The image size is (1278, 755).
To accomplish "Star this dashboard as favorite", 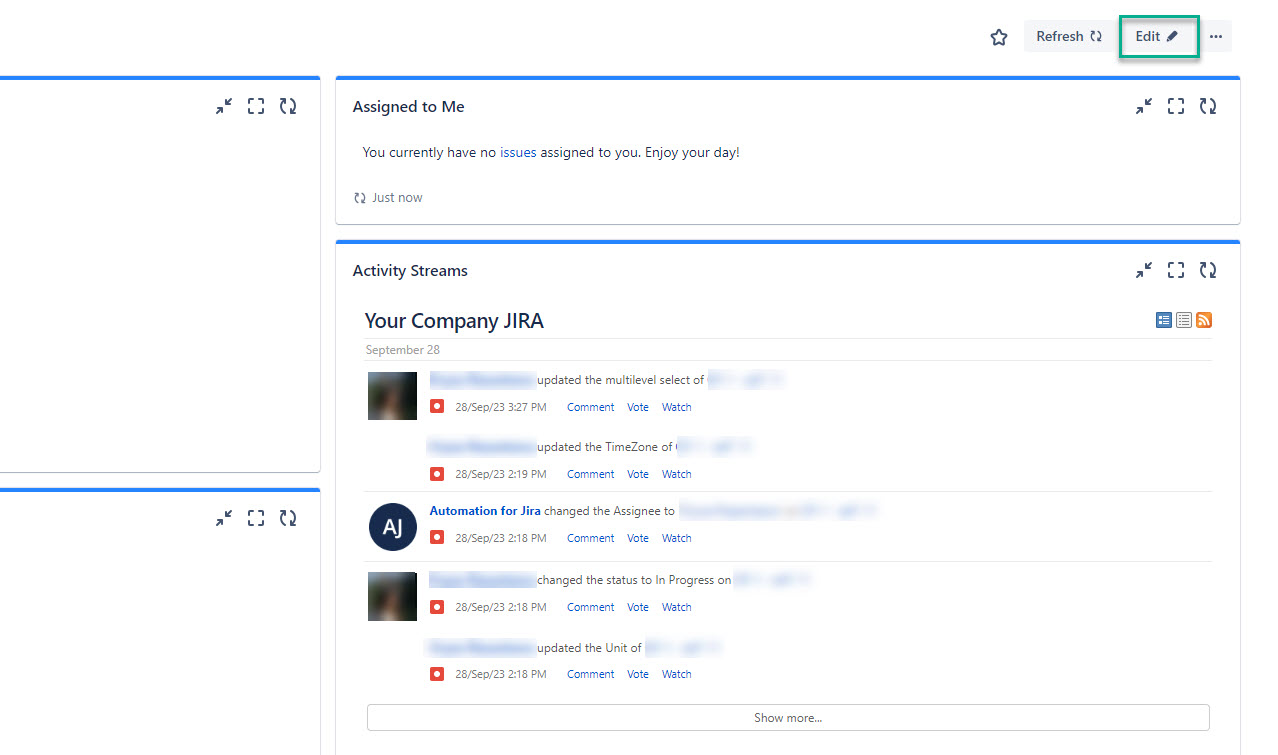I will point(998,37).
